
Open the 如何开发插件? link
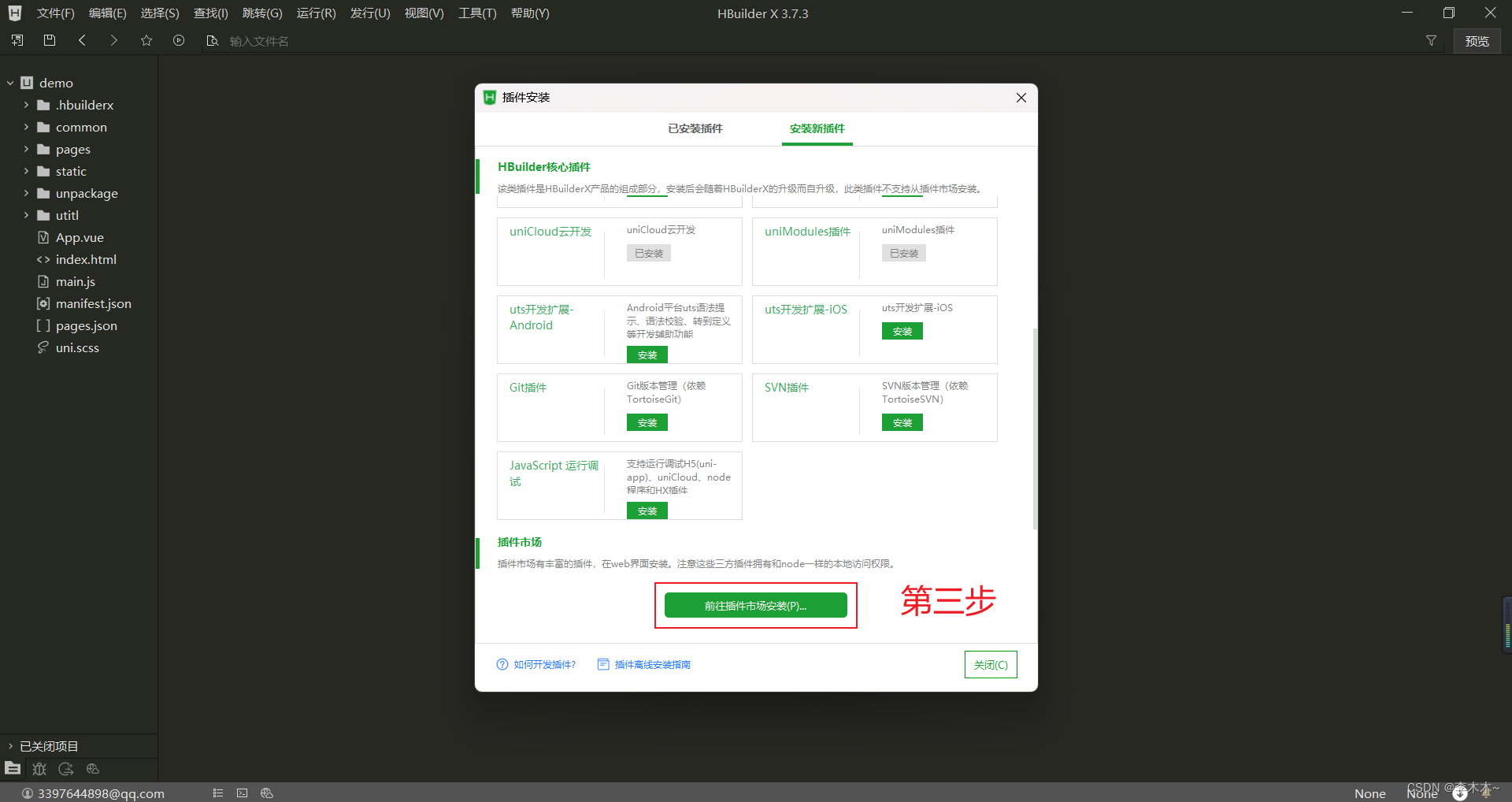pyautogui.click(x=545, y=664)
